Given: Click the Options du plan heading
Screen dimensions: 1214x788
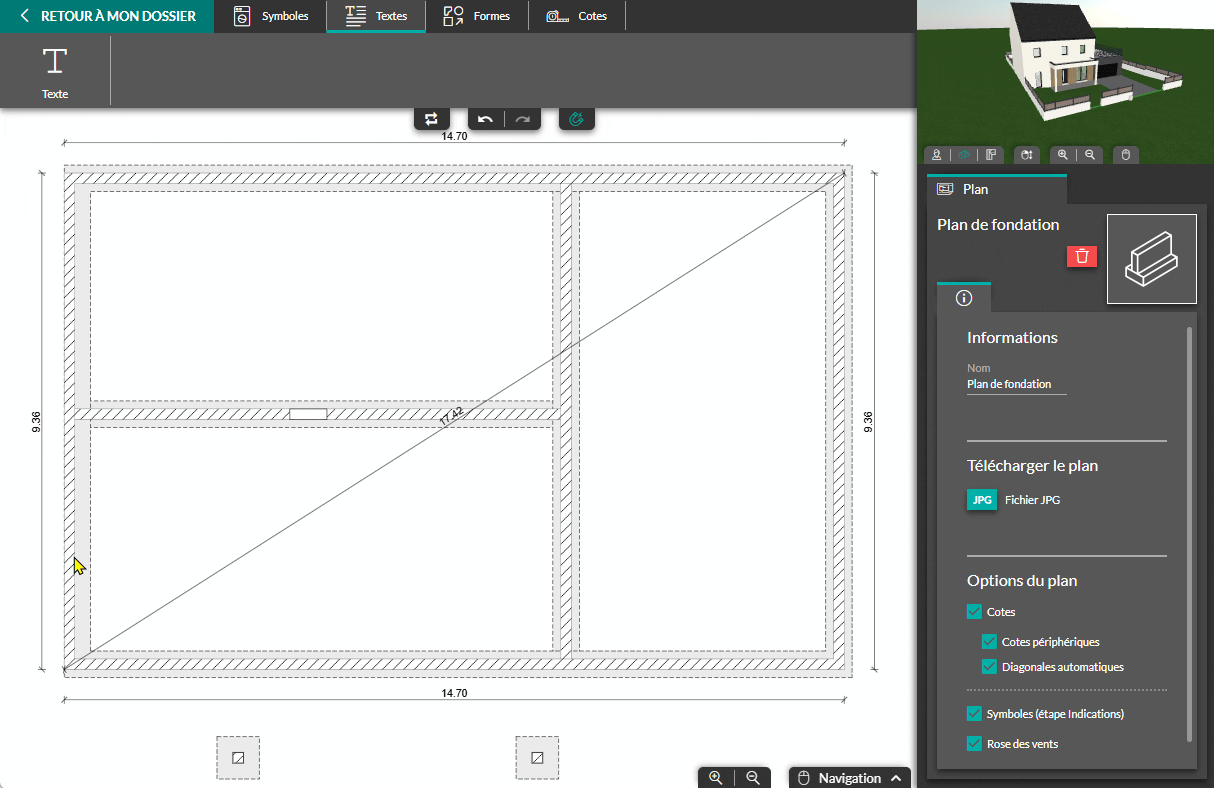Looking at the screenshot, I should (x=1022, y=581).
